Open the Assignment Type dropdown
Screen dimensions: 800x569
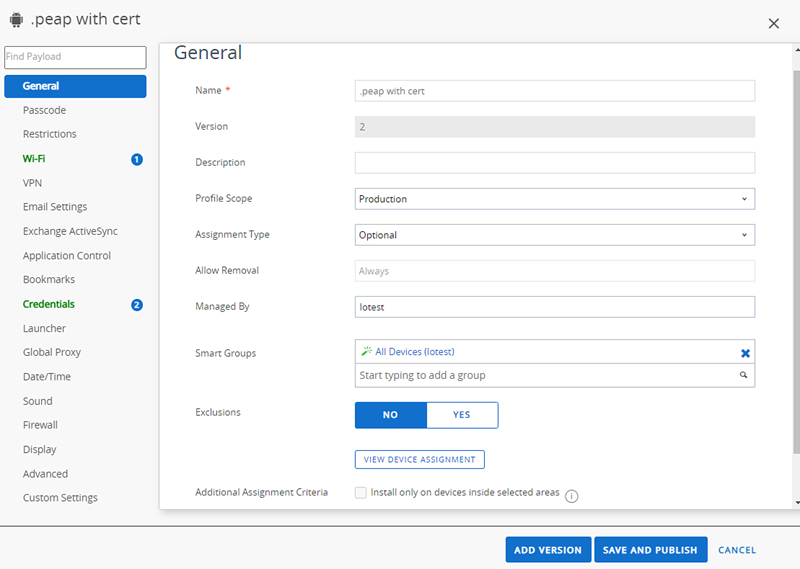(x=555, y=235)
